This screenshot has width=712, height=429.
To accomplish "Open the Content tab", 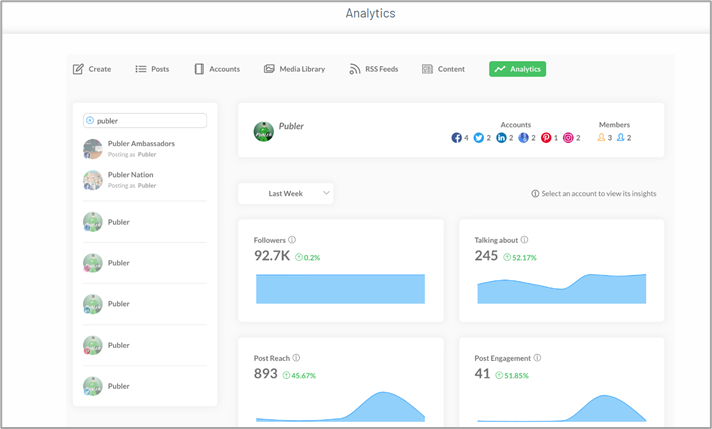I will point(443,69).
